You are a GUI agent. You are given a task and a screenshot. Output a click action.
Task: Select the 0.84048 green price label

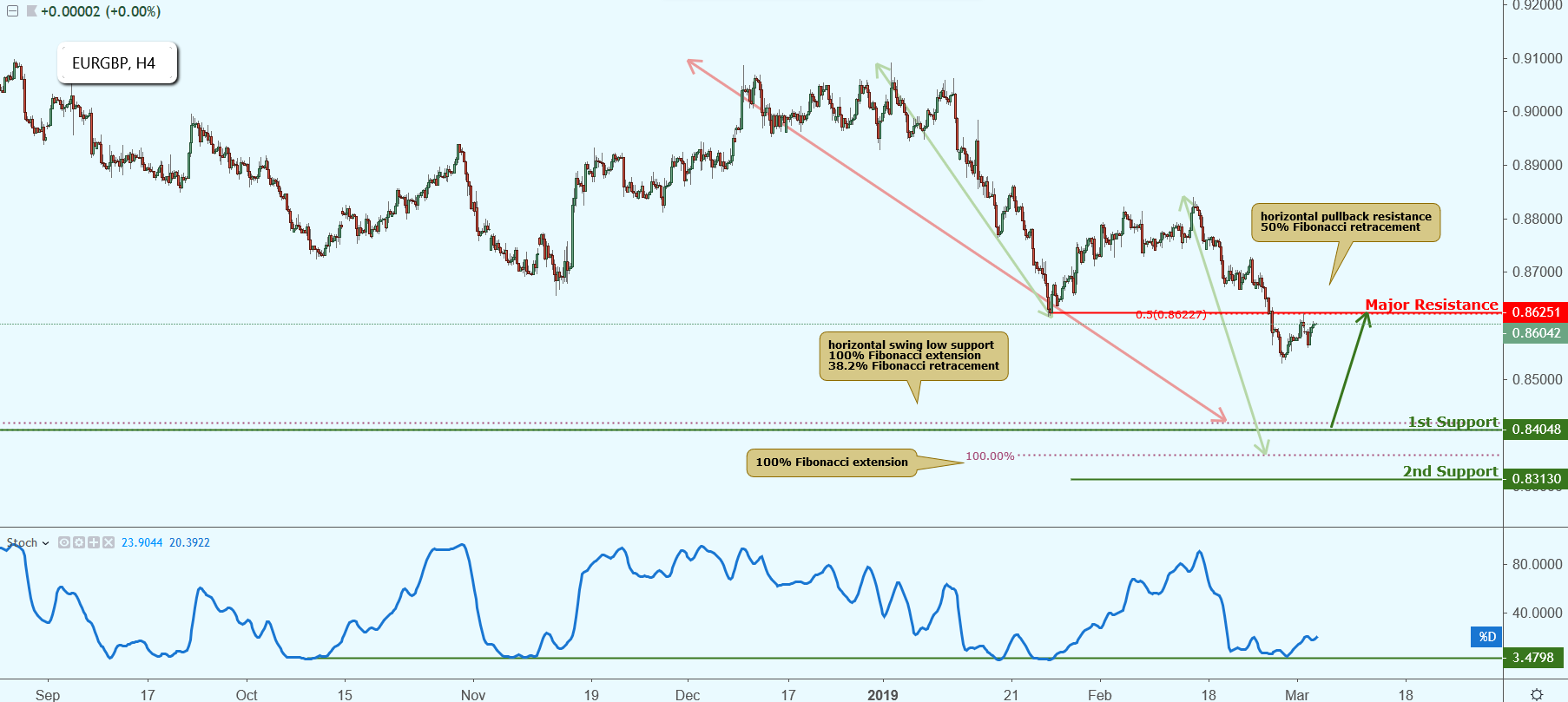point(1535,430)
